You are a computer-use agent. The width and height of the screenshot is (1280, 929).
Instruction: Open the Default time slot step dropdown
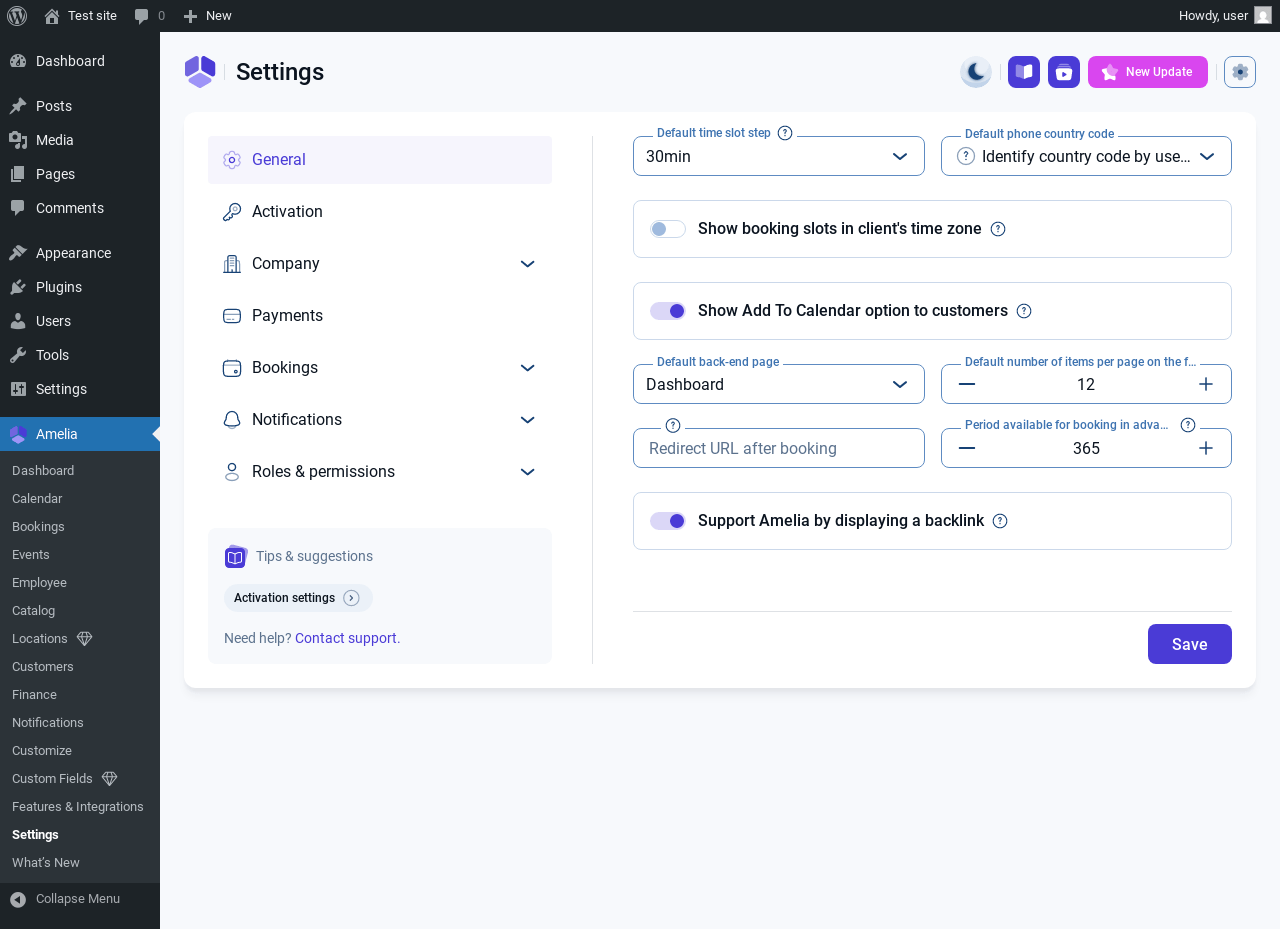point(778,156)
